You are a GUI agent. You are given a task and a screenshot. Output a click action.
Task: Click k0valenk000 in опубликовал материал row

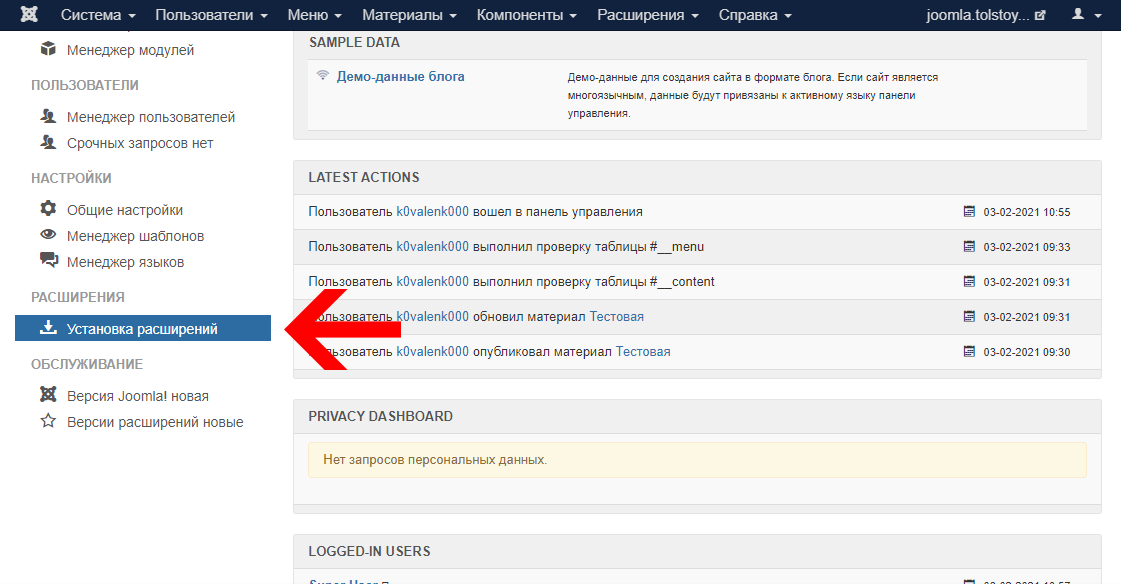(x=433, y=352)
